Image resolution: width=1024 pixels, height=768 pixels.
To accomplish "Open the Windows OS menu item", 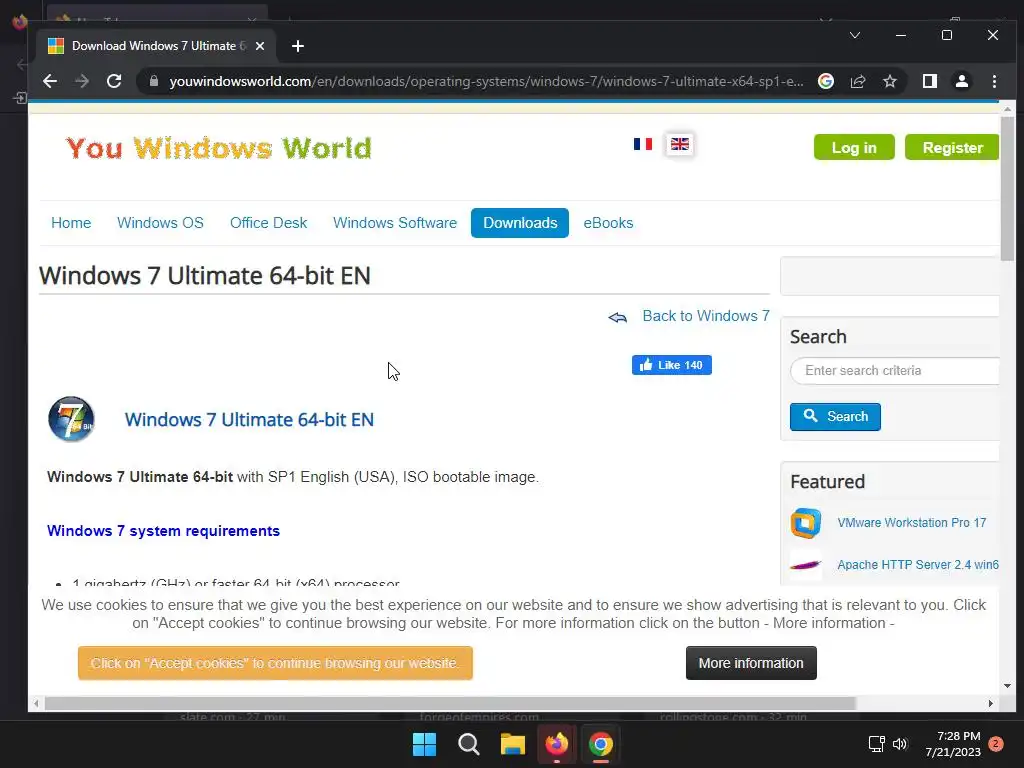I will [160, 223].
